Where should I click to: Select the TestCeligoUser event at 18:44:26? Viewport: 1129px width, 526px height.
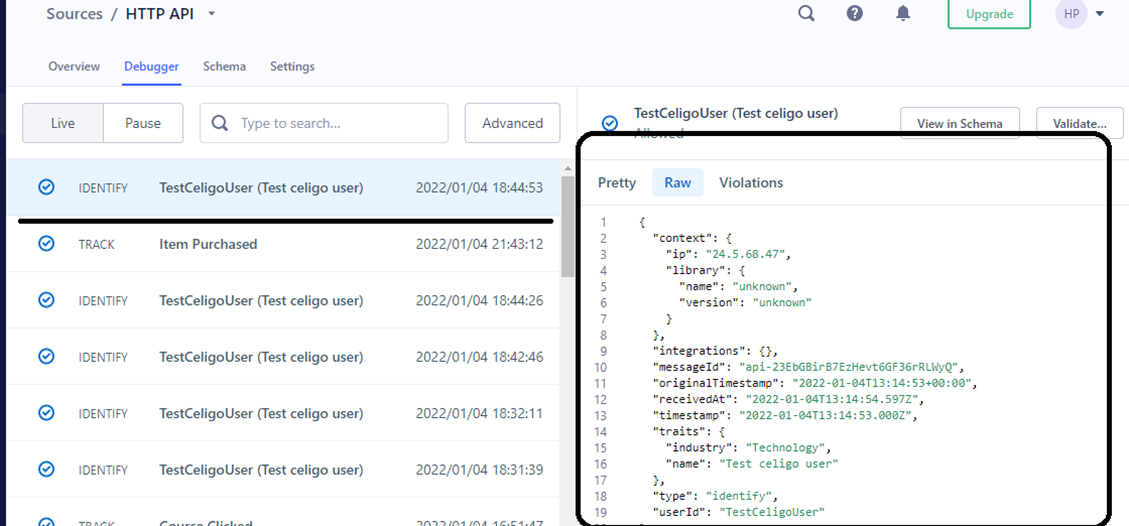(x=283, y=300)
